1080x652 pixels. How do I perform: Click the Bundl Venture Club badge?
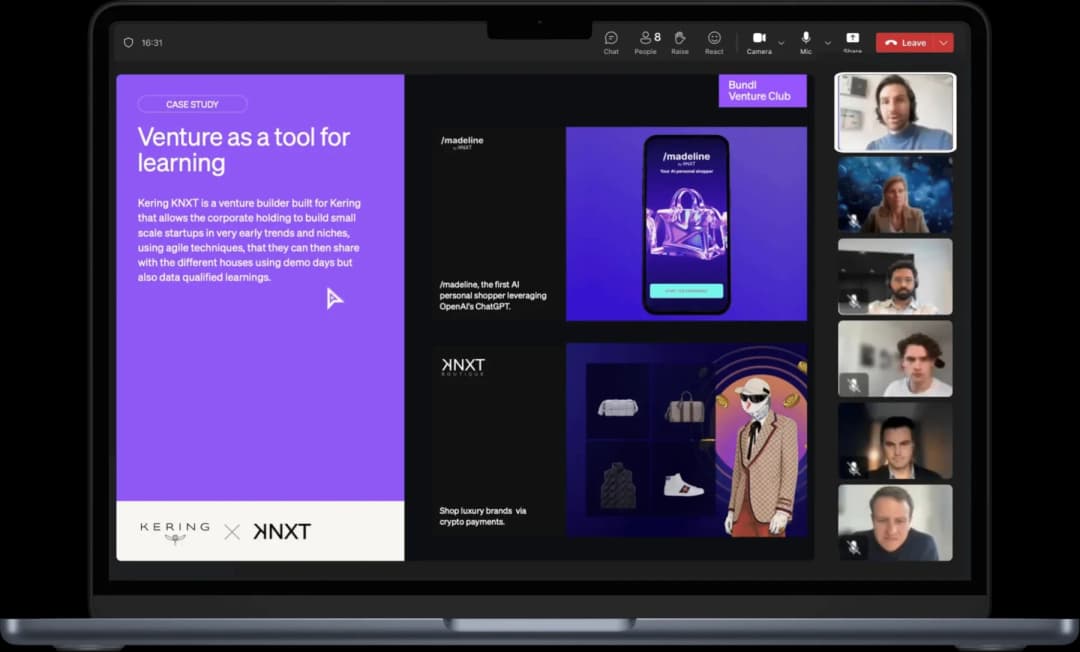pyautogui.click(x=762, y=91)
